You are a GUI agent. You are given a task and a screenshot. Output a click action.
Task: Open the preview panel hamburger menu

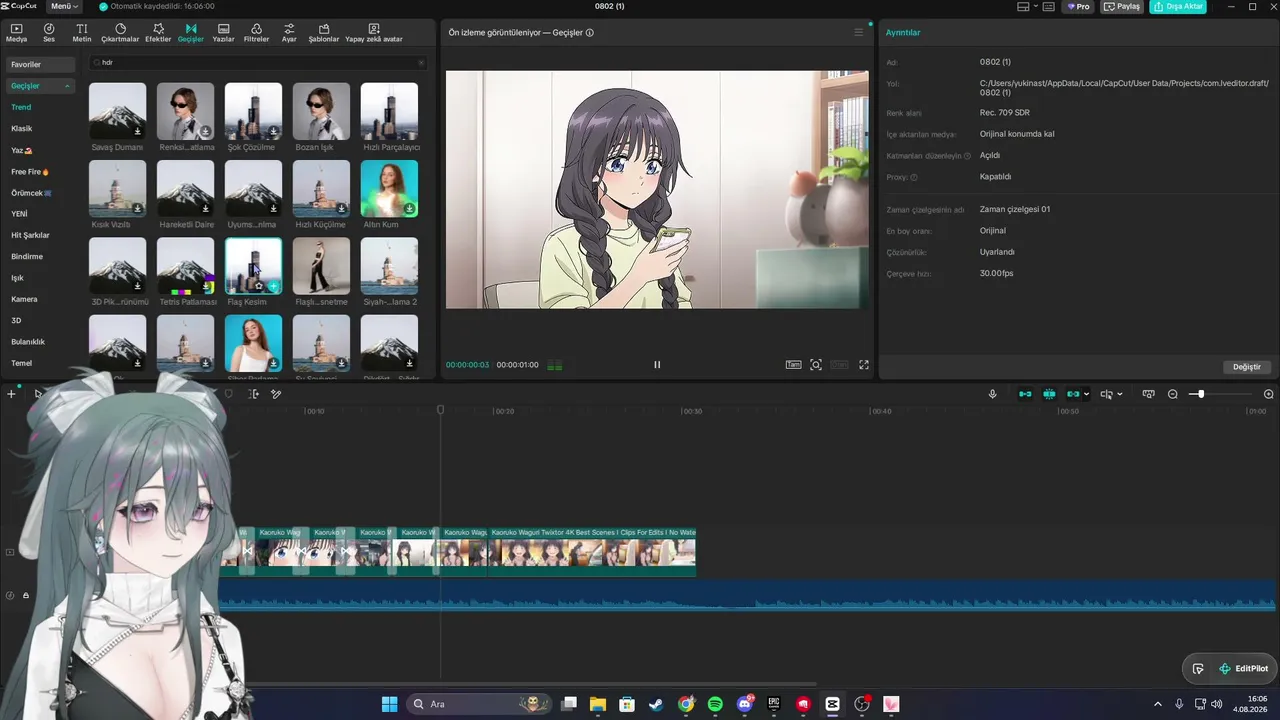pyautogui.click(x=858, y=33)
